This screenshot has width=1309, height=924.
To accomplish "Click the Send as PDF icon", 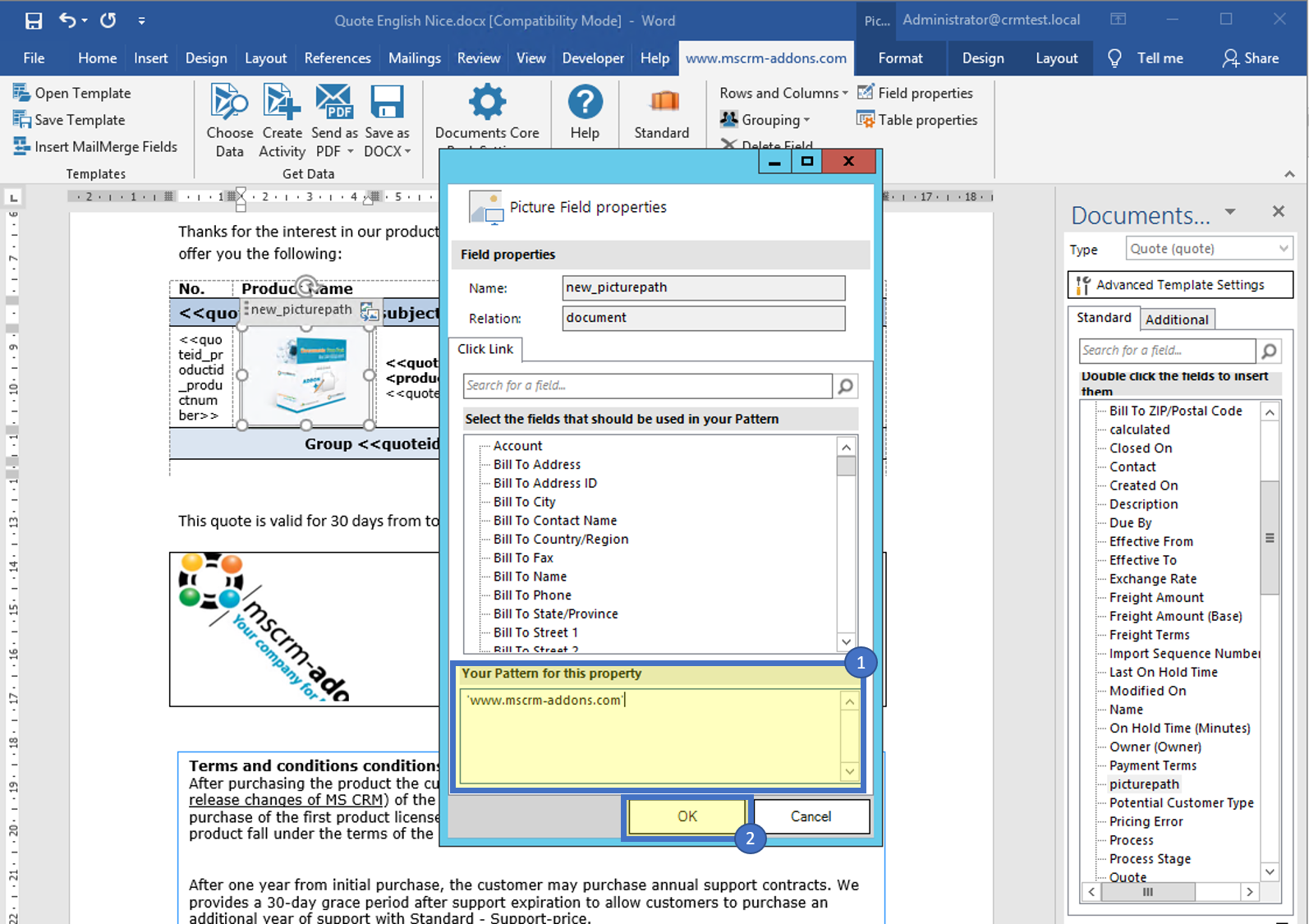I will pos(334,102).
